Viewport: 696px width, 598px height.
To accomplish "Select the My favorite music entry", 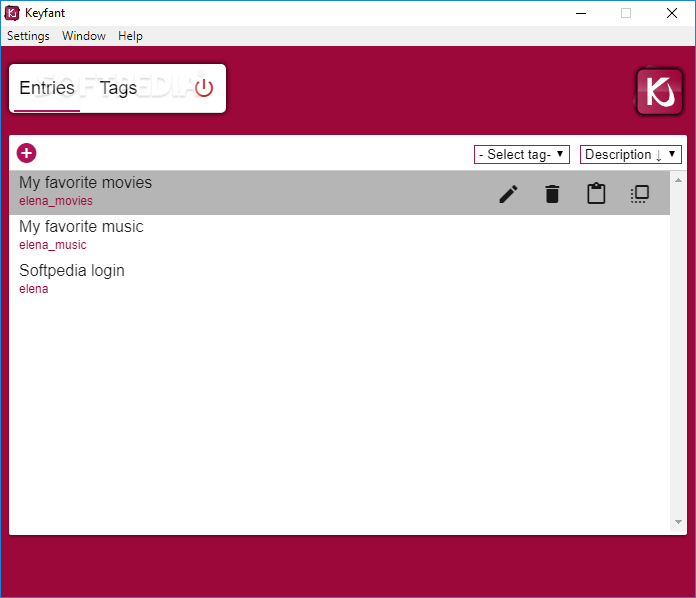I will point(340,237).
